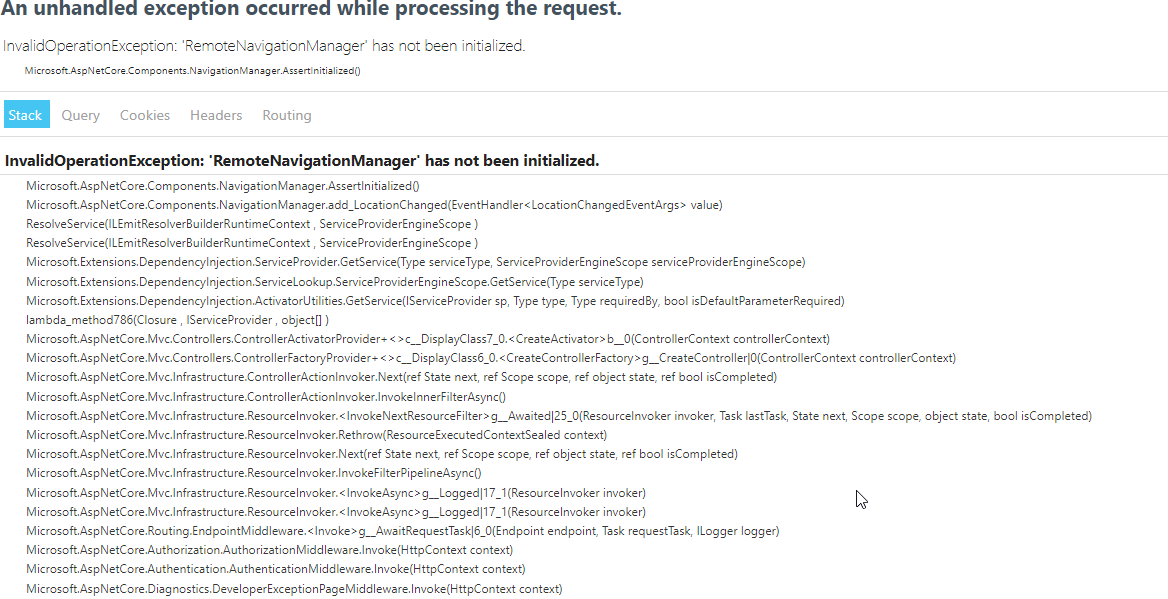The width and height of the screenshot is (1168, 599).
Task: Click the InvalidOperationException summary message at top
Action: click(x=264, y=46)
